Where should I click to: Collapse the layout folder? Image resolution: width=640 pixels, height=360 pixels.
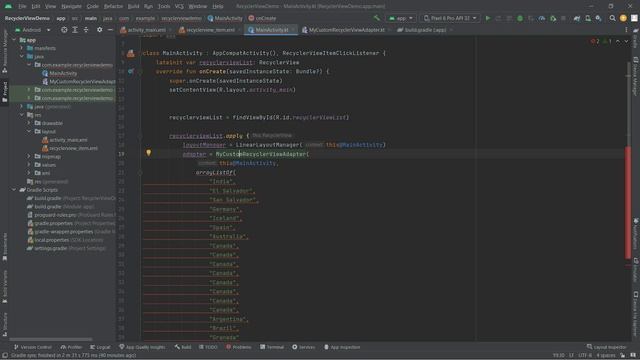[29, 131]
